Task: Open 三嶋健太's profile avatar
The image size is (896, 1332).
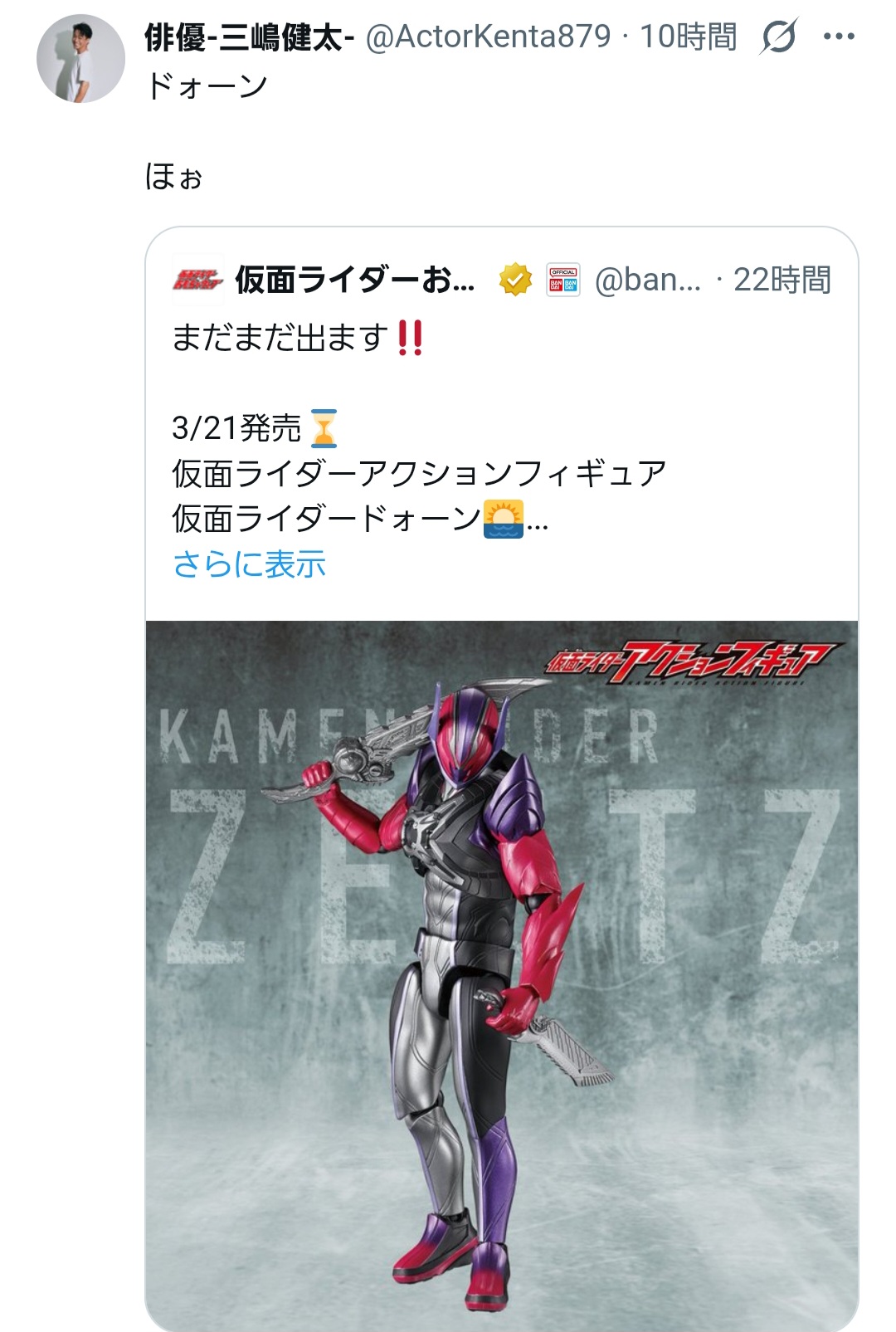Action: pos(80,58)
